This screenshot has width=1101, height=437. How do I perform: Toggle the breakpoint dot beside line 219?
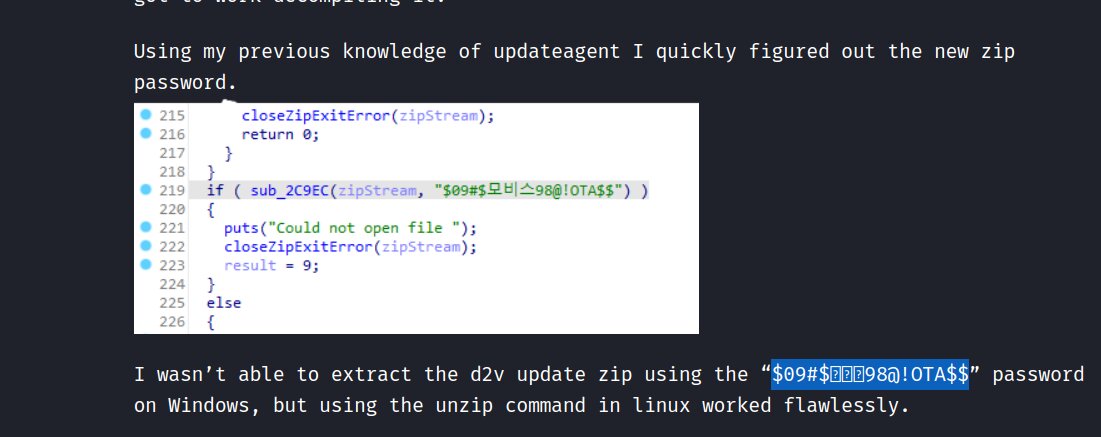145,190
